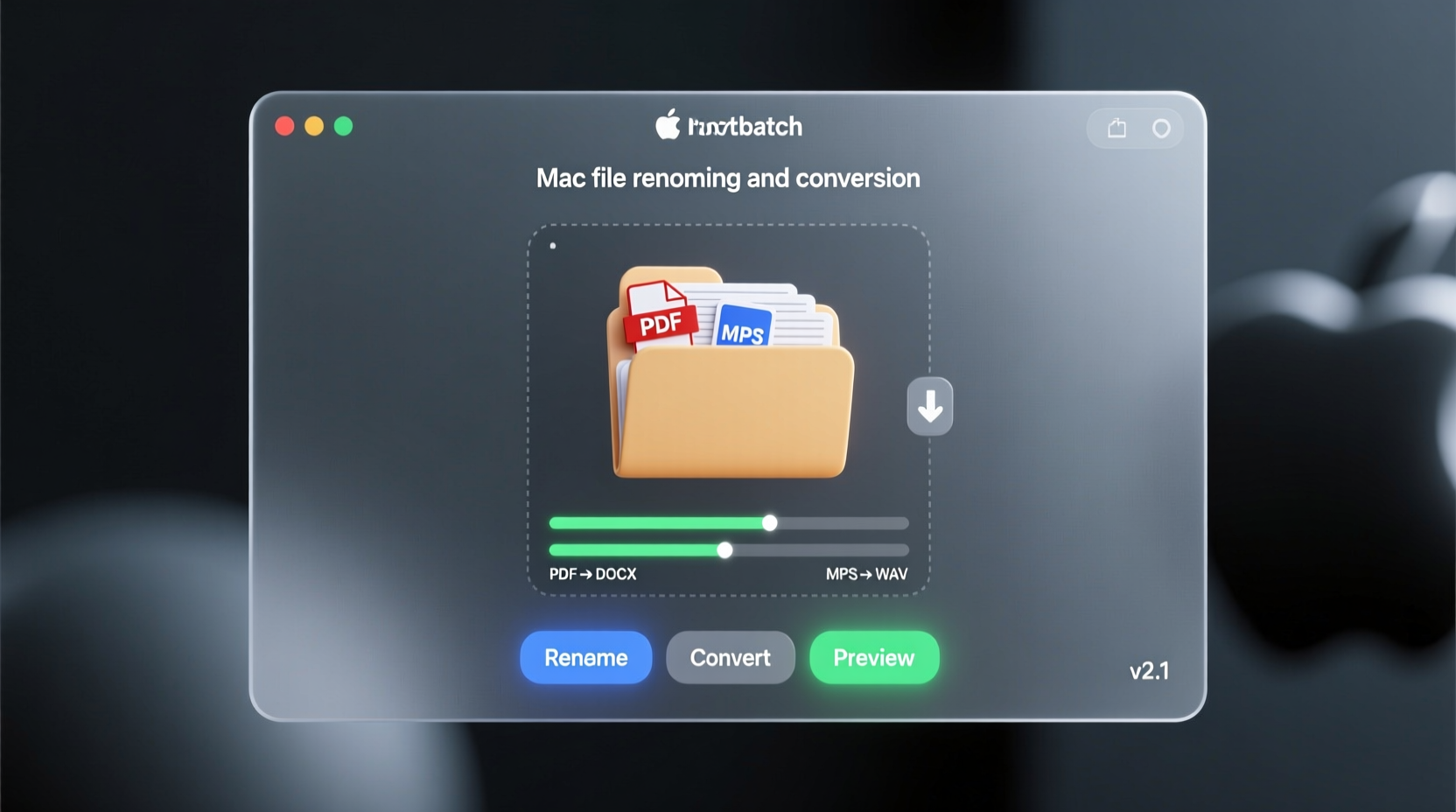Click the Convert button
Viewport: 1456px width, 812px height.
coord(731,657)
